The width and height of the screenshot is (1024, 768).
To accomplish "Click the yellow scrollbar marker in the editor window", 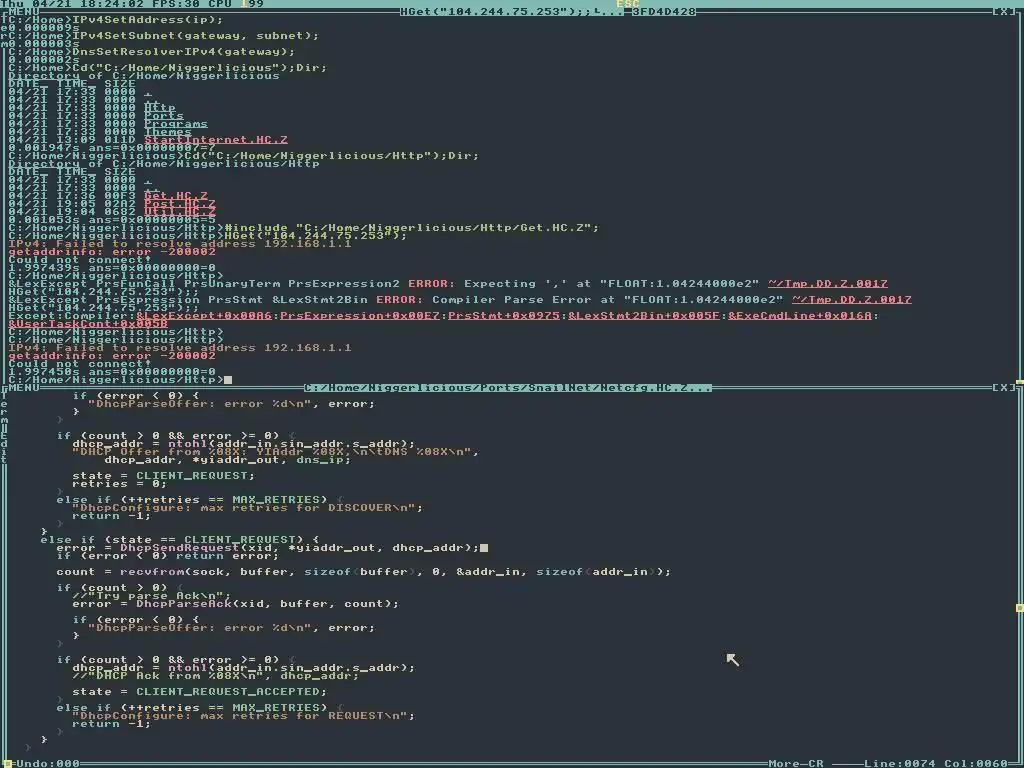I will coord(1019,608).
